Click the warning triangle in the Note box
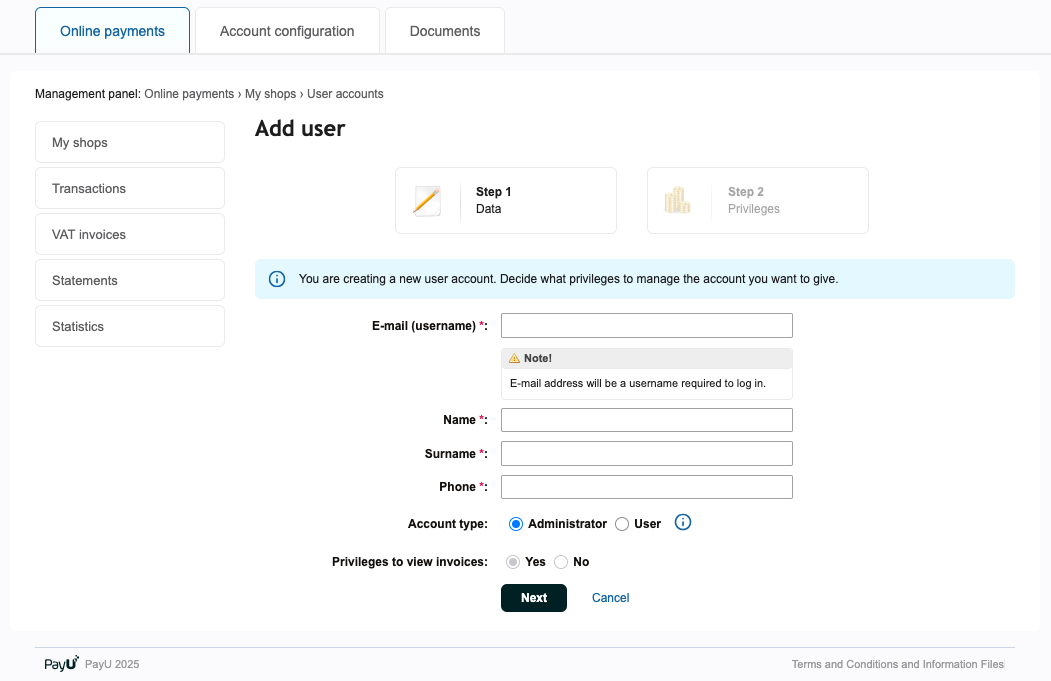1051x681 pixels. click(x=514, y=357)
